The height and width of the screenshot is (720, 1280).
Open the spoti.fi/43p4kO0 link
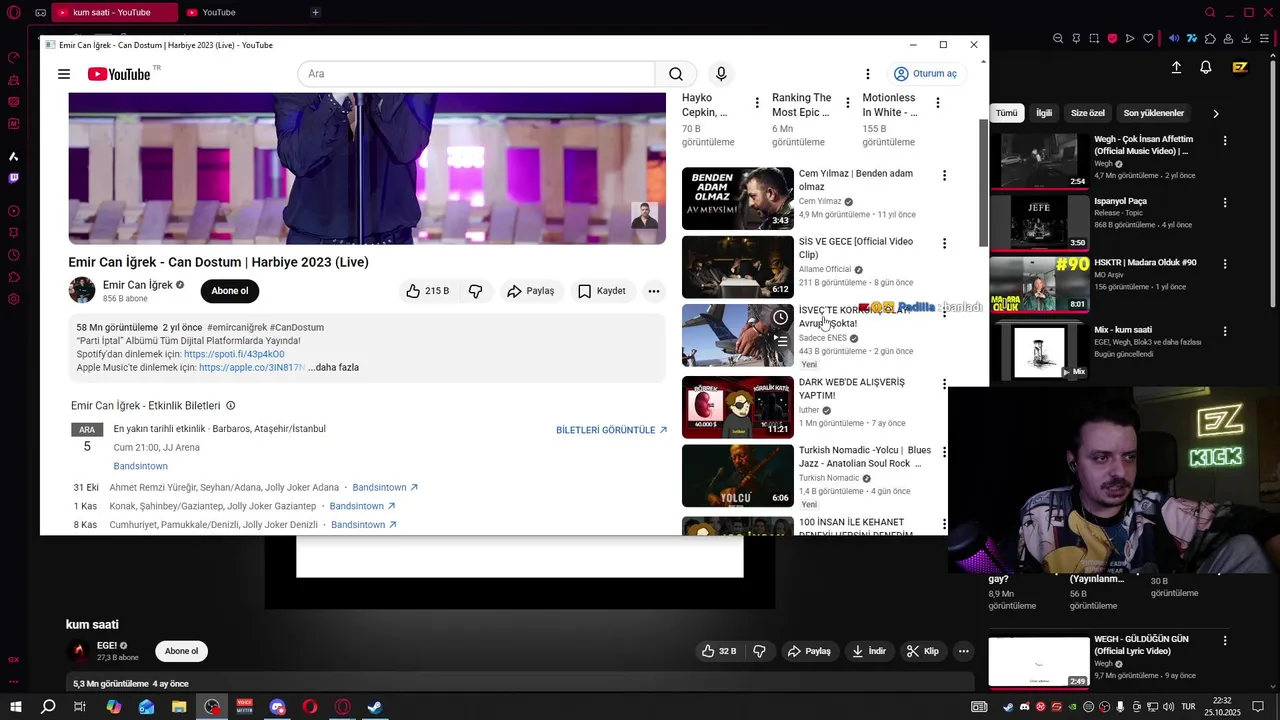click(x=234, y=354)
